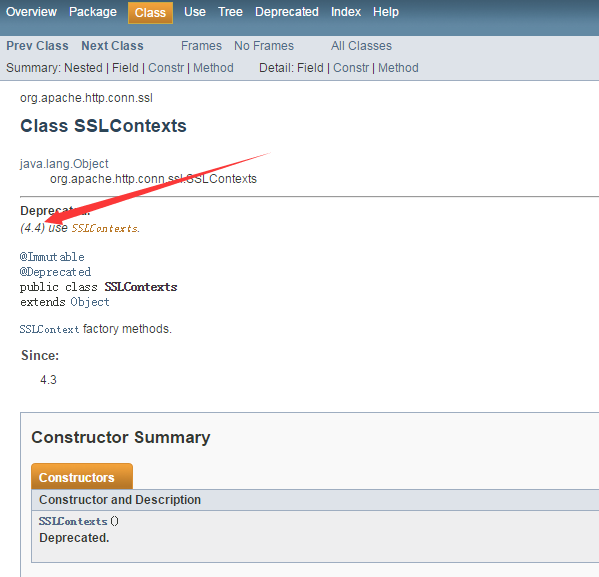Image resolution: width=599 pixels, height=577 pixels.
Task: Navigate to Next Class
Action: (112, 46)
